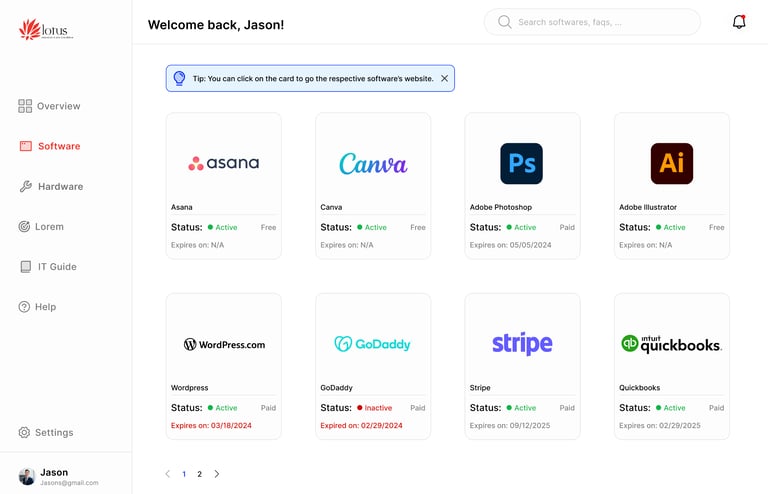Click the Quickbooks card title
The width and height of the screenshot is (768, 494).
[640, 387]
